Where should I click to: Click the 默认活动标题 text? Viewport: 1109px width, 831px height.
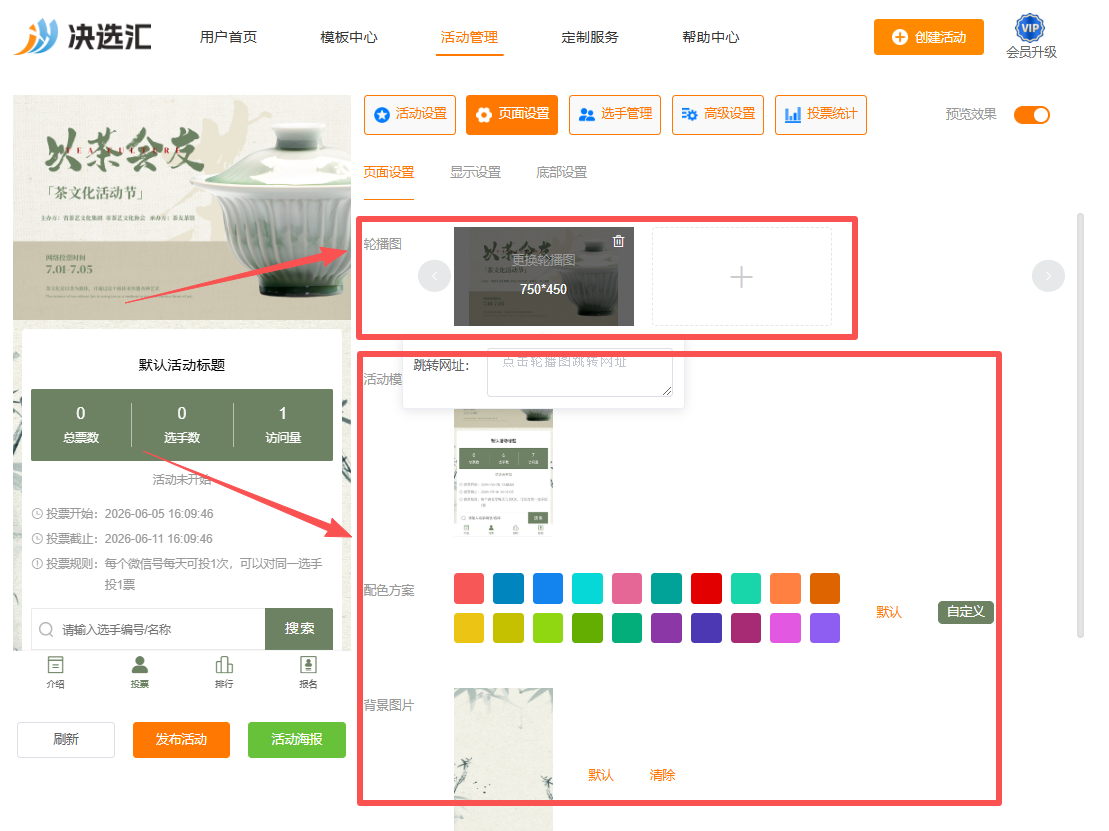pyautogui.click(x=182, y=365)
